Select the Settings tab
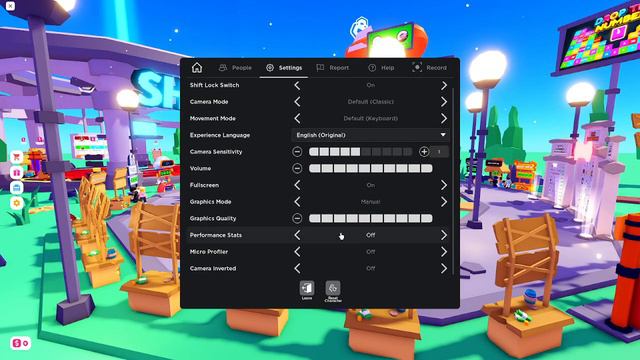The width and height of the screenshot is (640, 360). 284,68
